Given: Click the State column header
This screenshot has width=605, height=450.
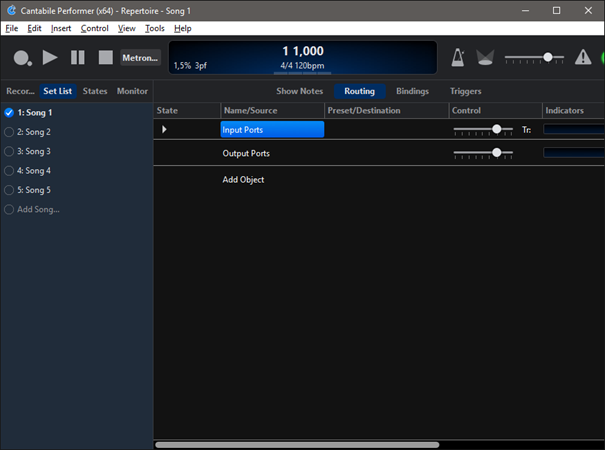Looking at the screenshot, I should pyautogui.click(x=187, y=110).
